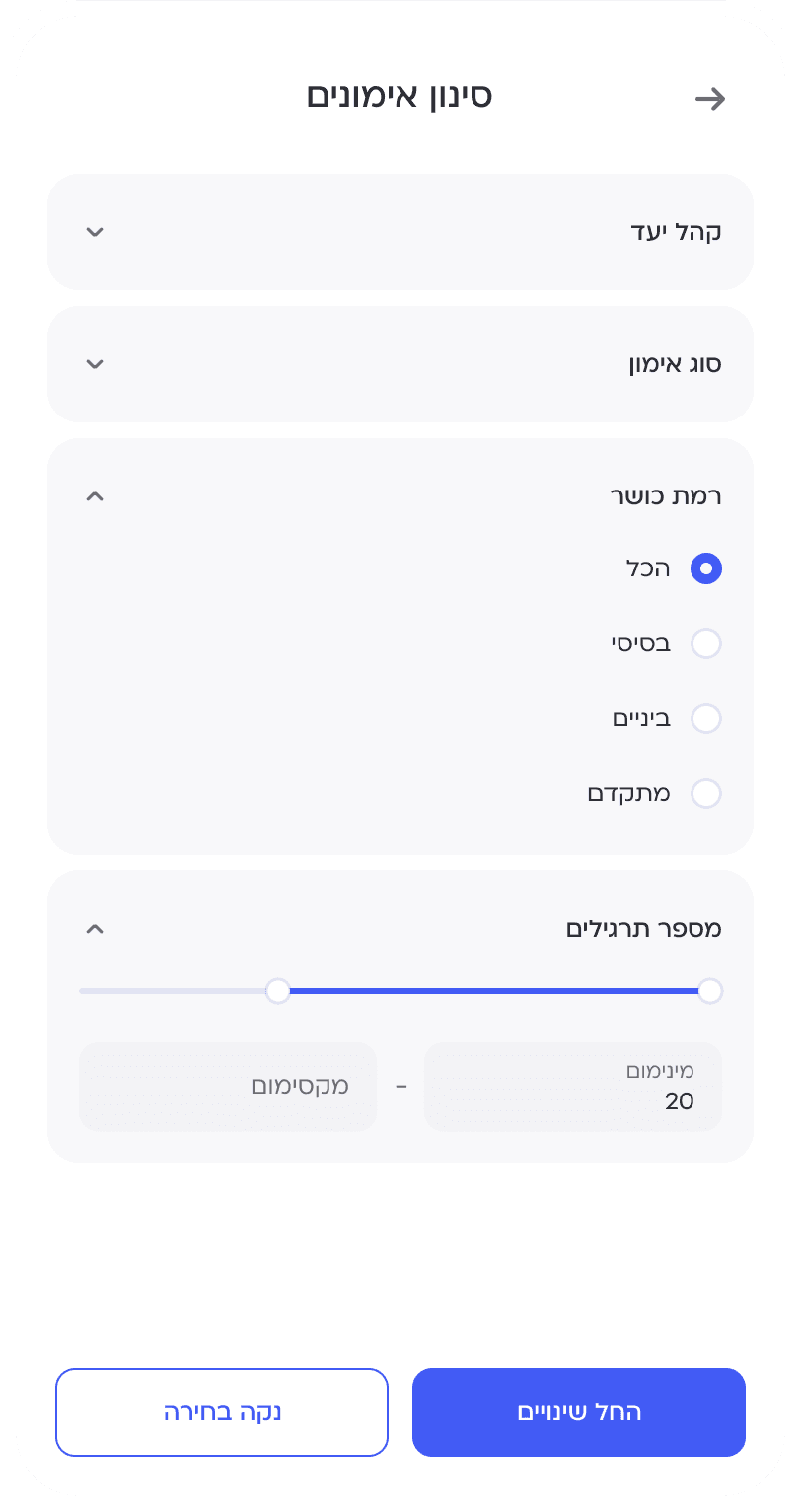Click the מספר תרגילים section title

point(644,929)
